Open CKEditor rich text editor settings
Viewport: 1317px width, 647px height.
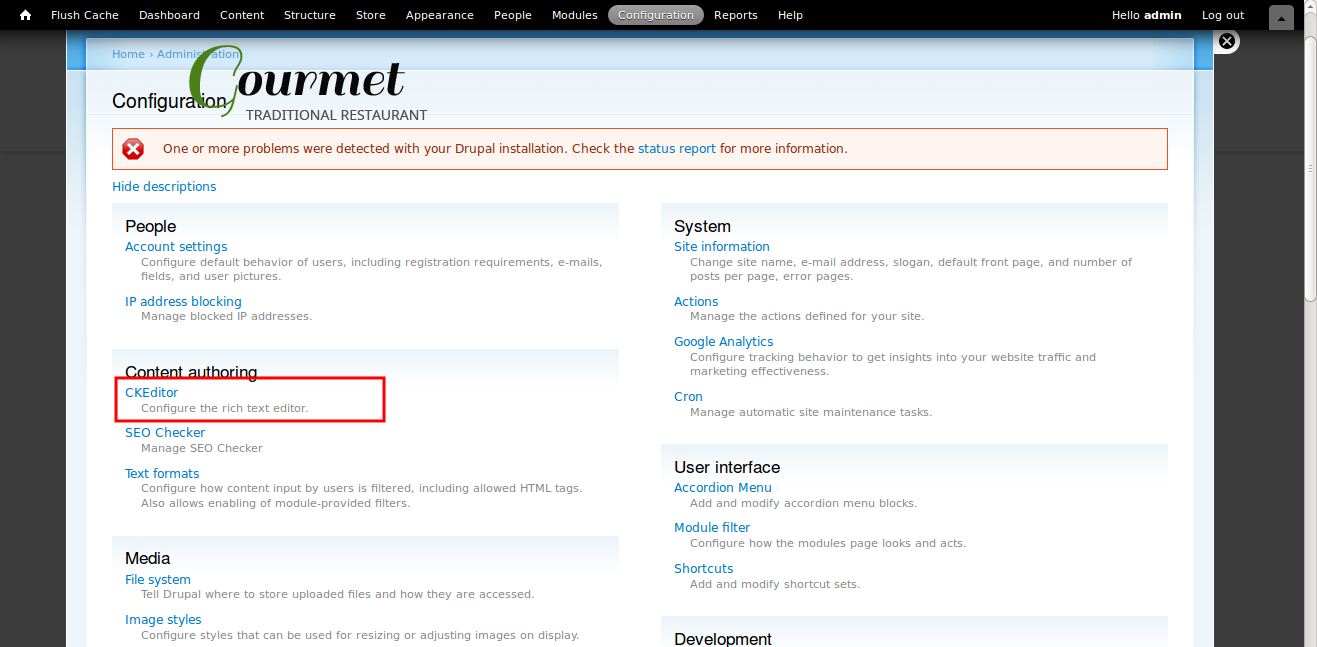[x=151, y=392]
